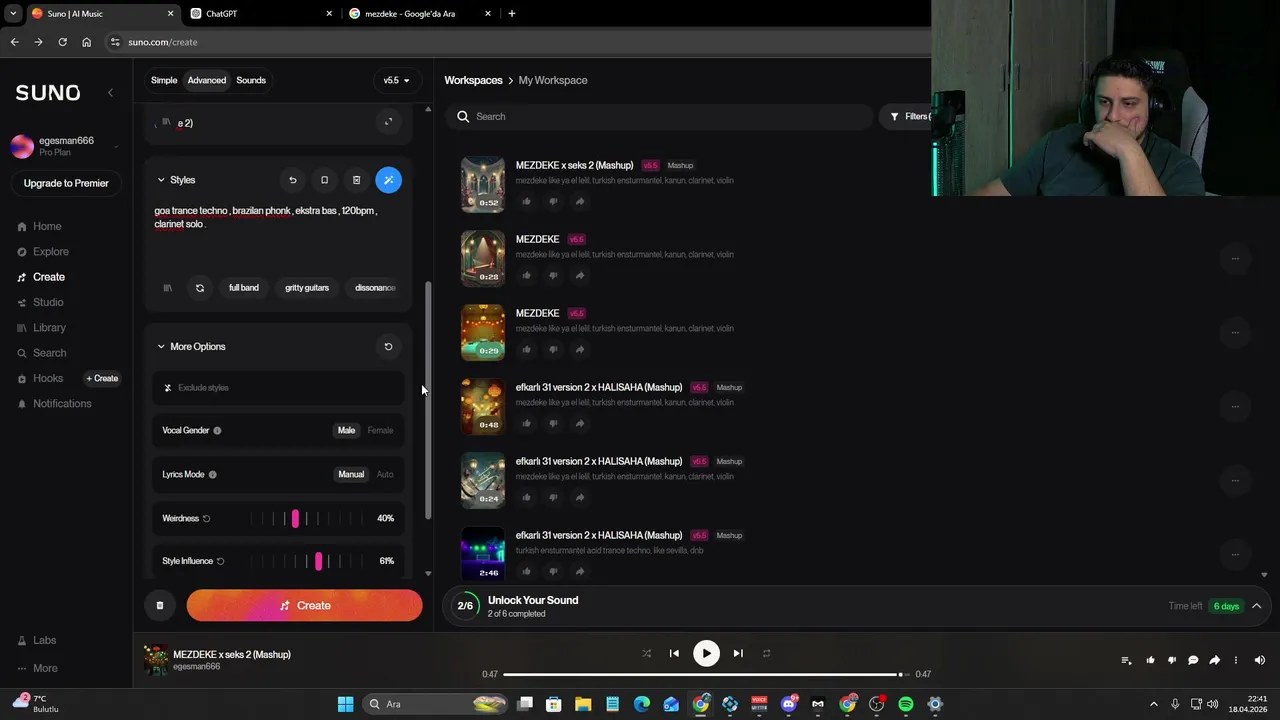1280x720 pixels.
Task: Open the v5.5 model version dropdown
Action: click(396, 80)
